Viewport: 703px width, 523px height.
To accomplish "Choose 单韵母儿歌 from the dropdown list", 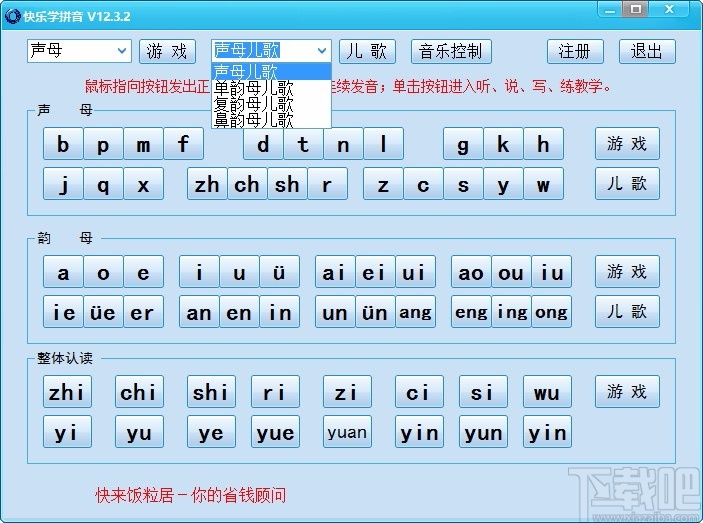I will point(271,88).
